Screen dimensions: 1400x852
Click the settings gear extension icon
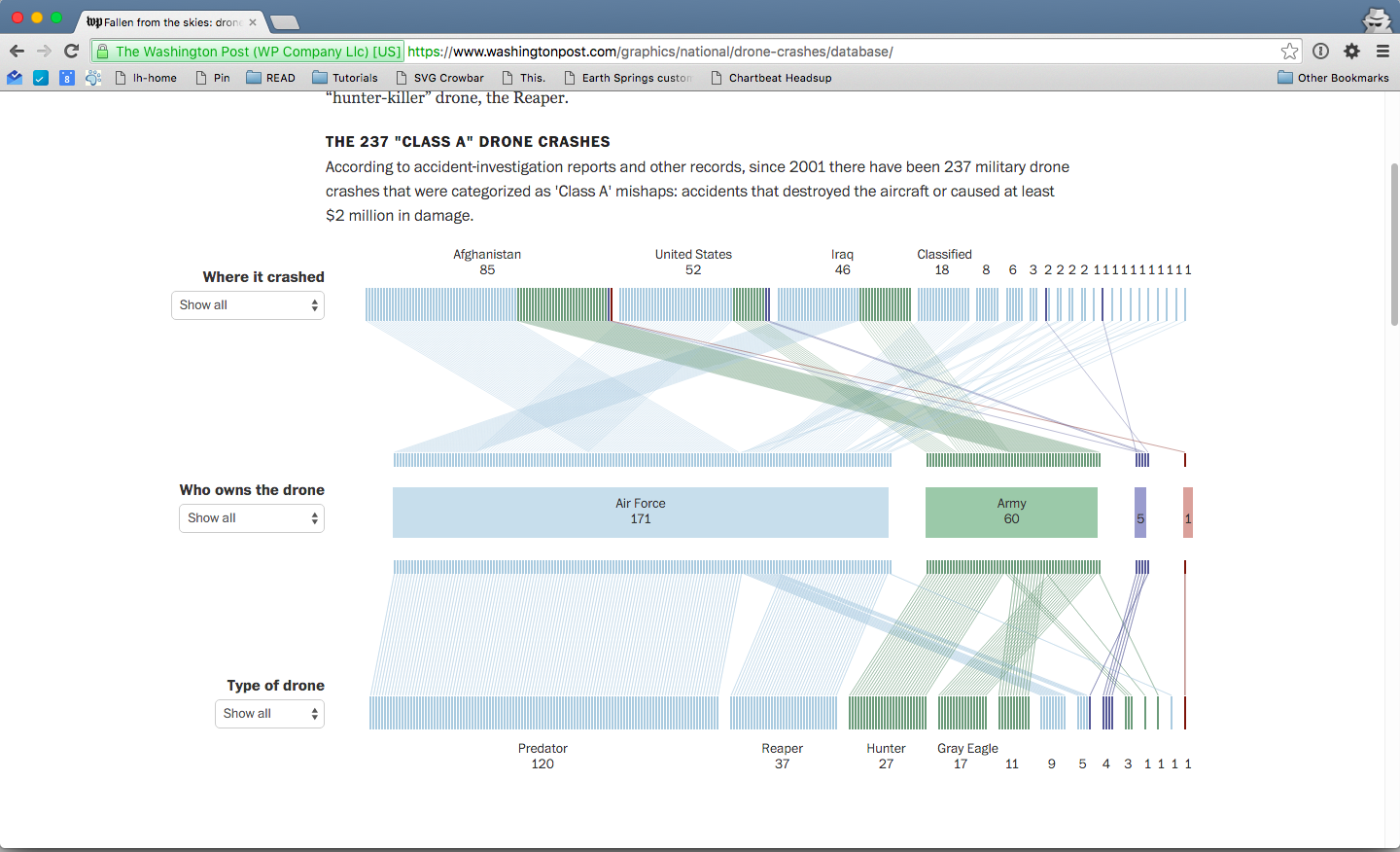tap(1351, 52)
